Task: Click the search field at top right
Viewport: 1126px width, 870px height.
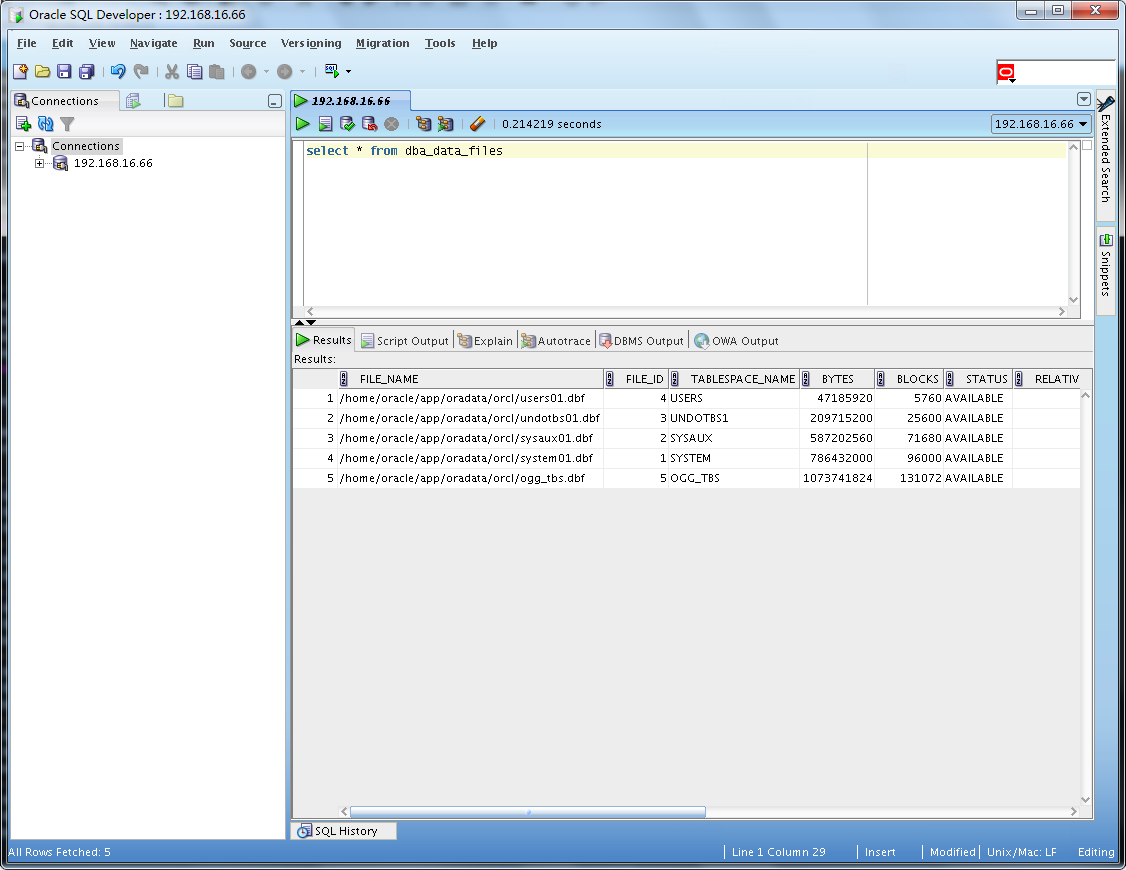Action: tap(1066, 72)
